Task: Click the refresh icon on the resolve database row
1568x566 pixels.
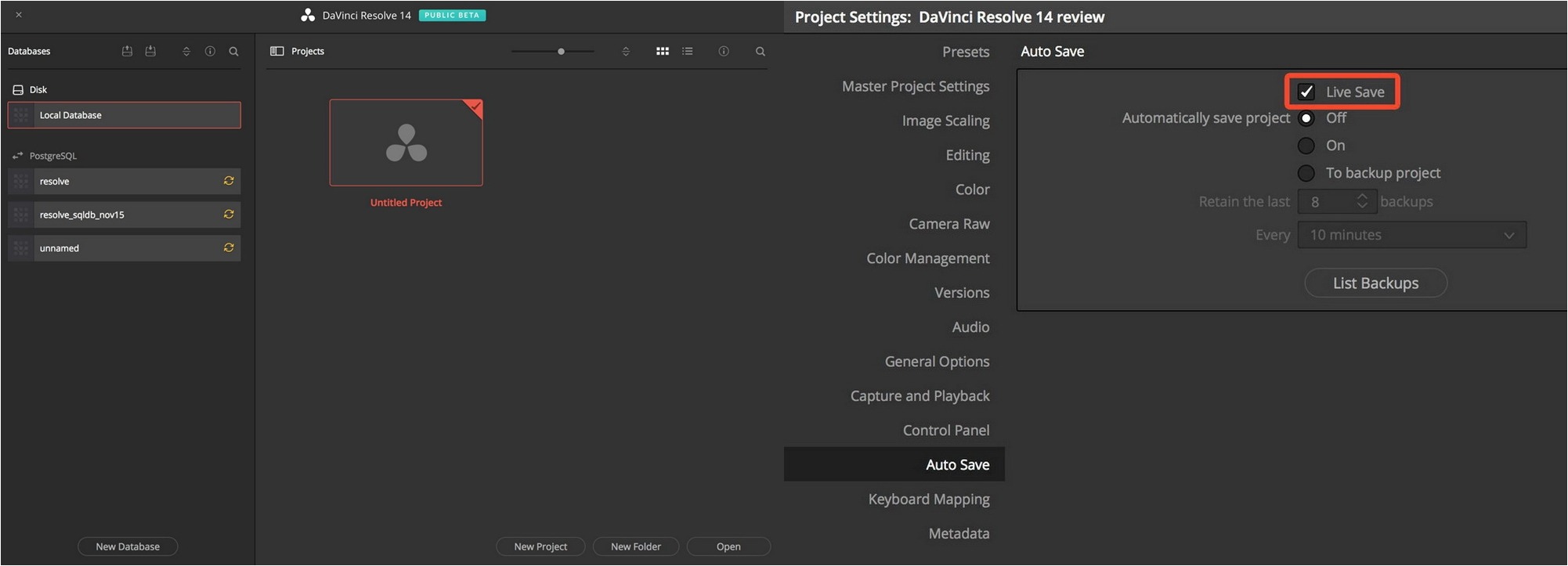Action: point(229,181)
